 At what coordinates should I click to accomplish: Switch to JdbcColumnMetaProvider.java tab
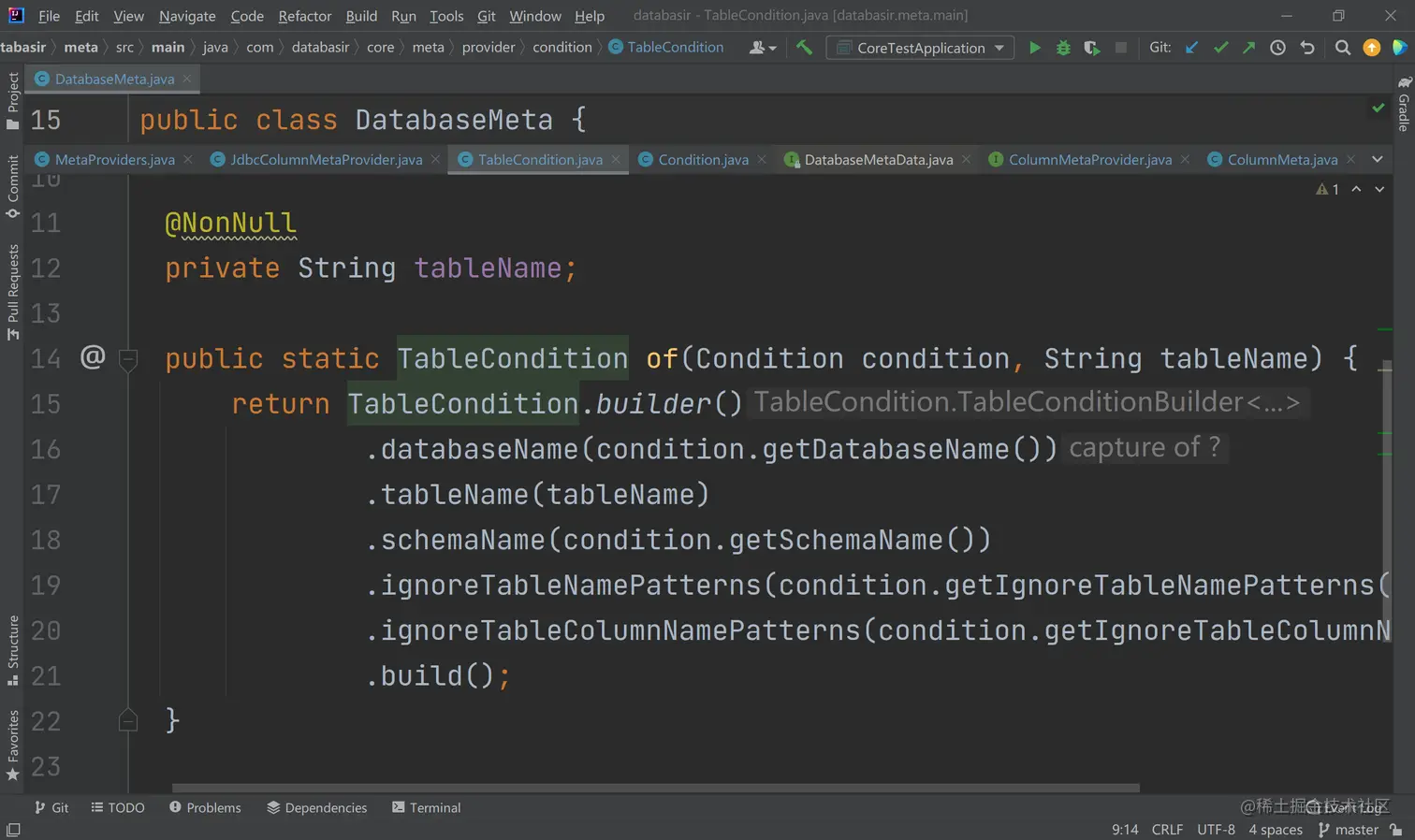click(x=326, y=159)
